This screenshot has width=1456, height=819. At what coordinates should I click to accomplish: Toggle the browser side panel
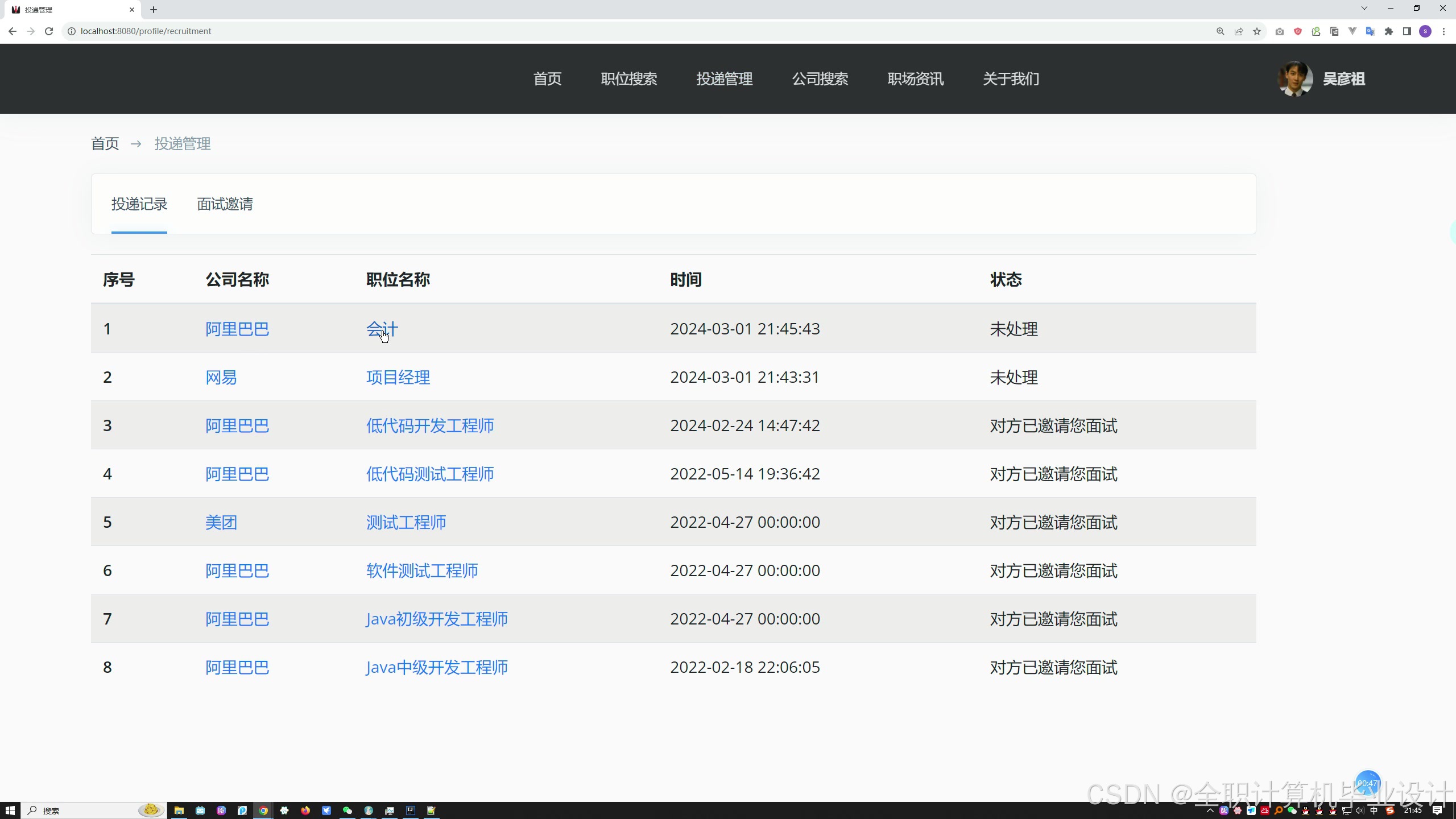click(1407, 31)
